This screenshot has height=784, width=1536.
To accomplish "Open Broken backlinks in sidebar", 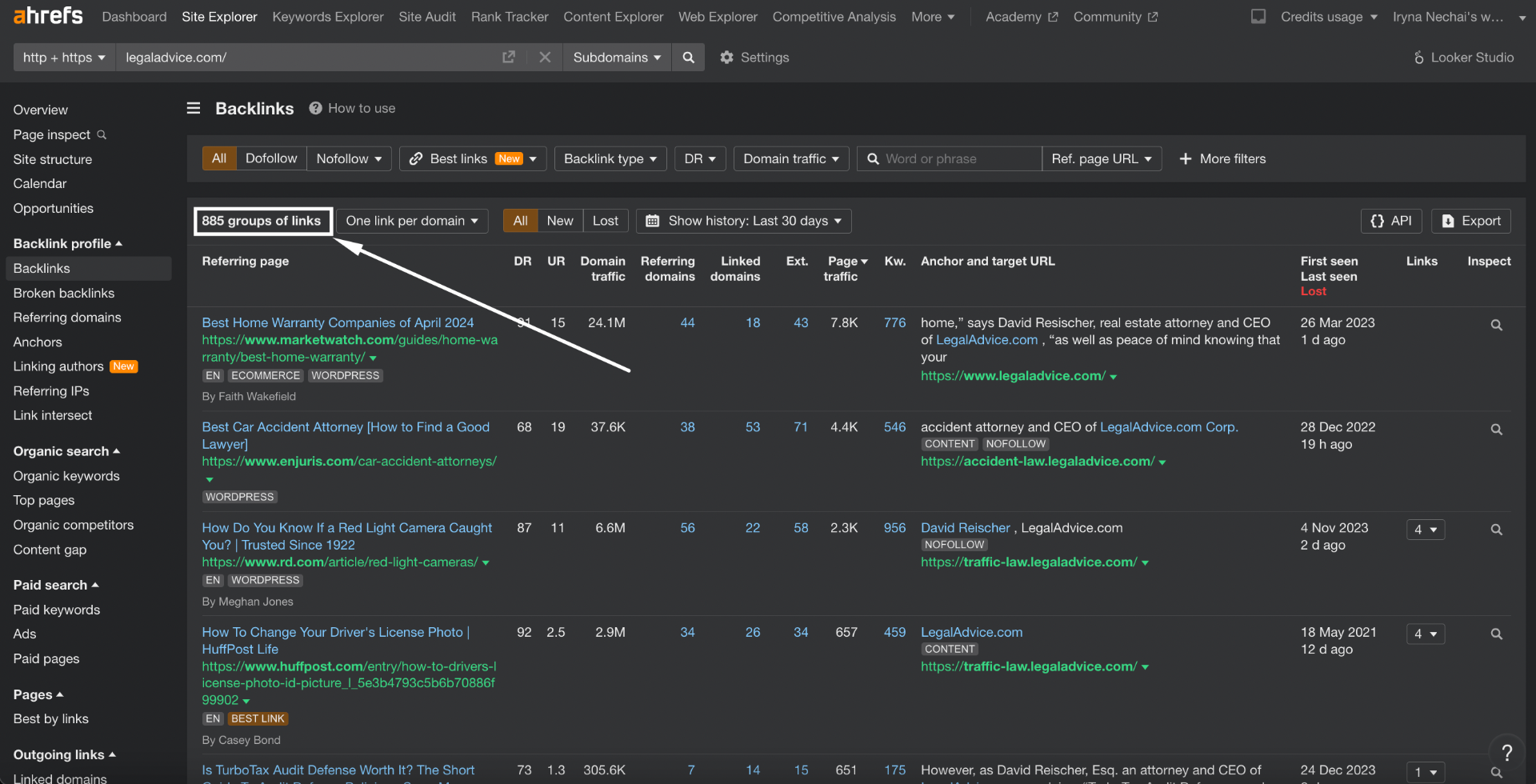I will click(64, 293).
